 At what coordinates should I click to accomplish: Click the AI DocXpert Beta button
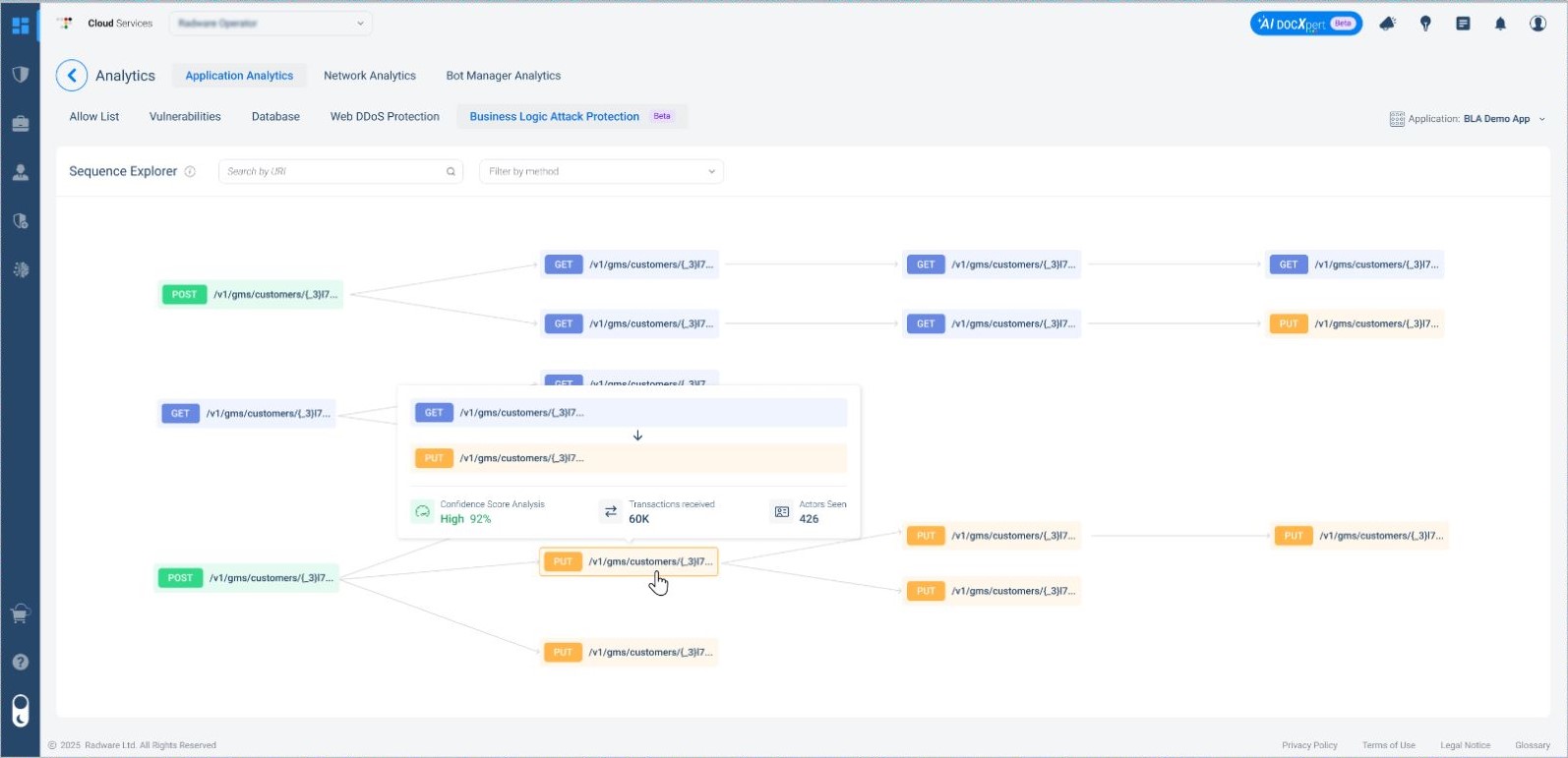click(1305, 24)
